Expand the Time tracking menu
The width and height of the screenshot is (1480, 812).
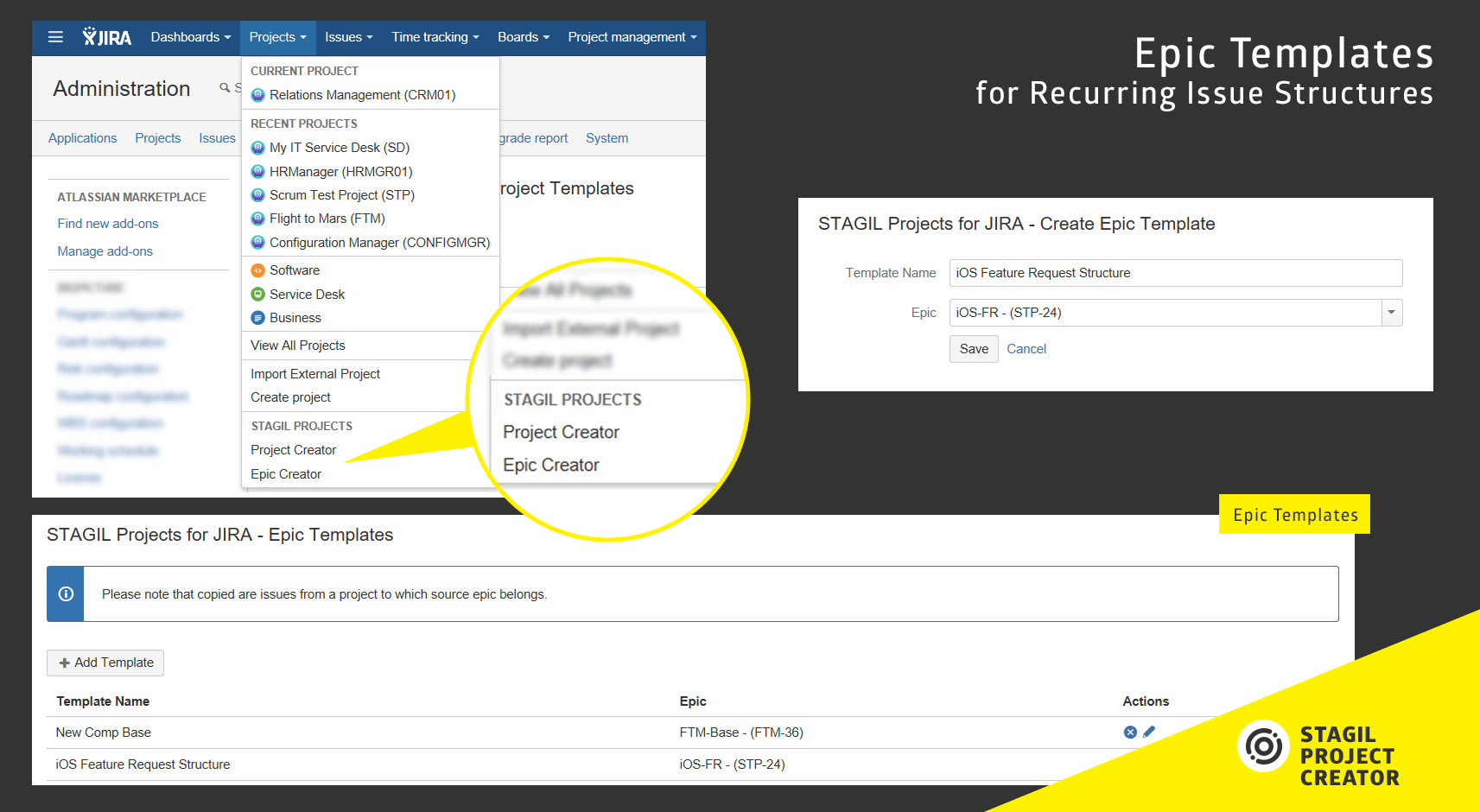pos(435,37)
